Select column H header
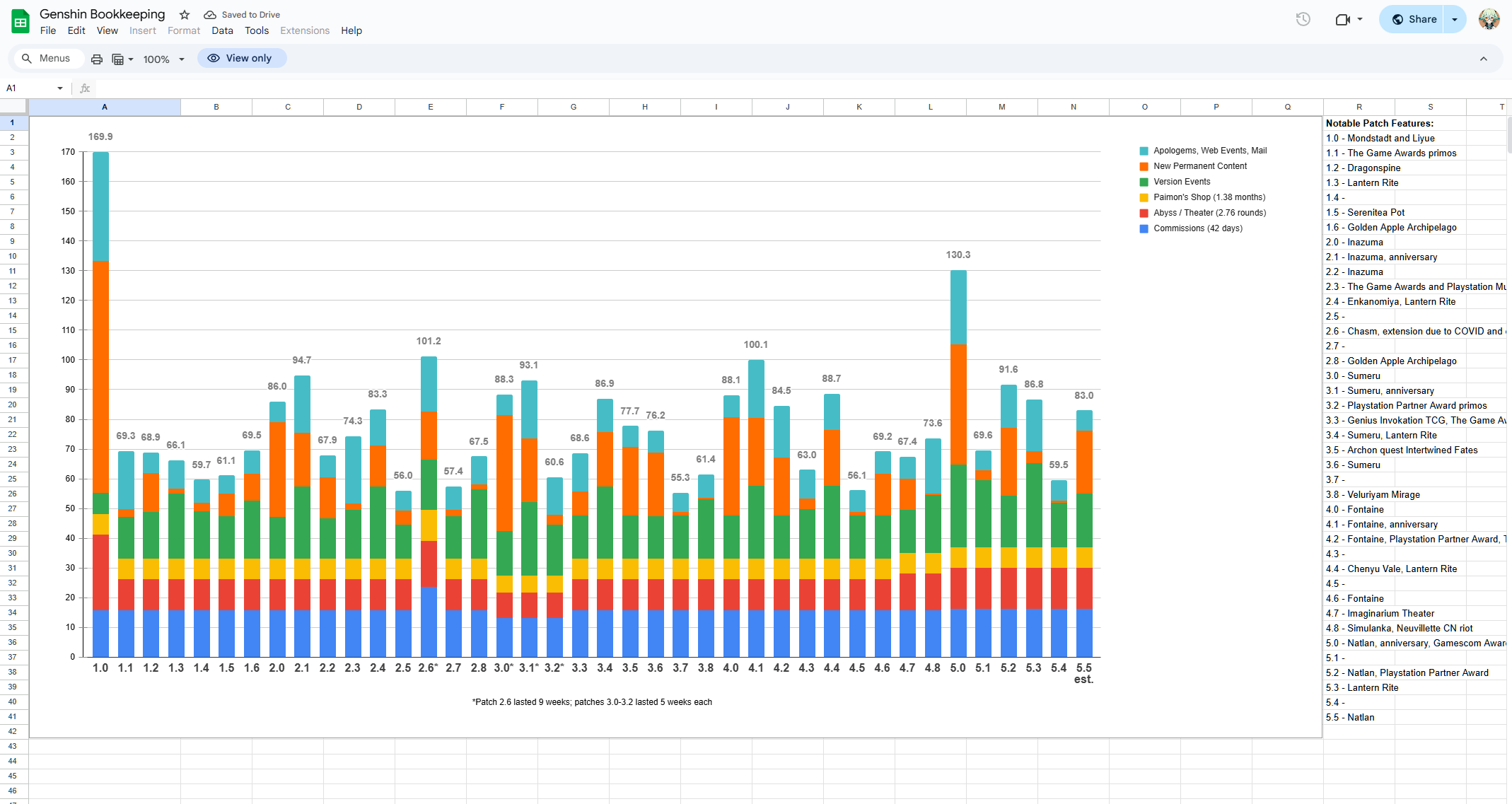 (645, 107)
